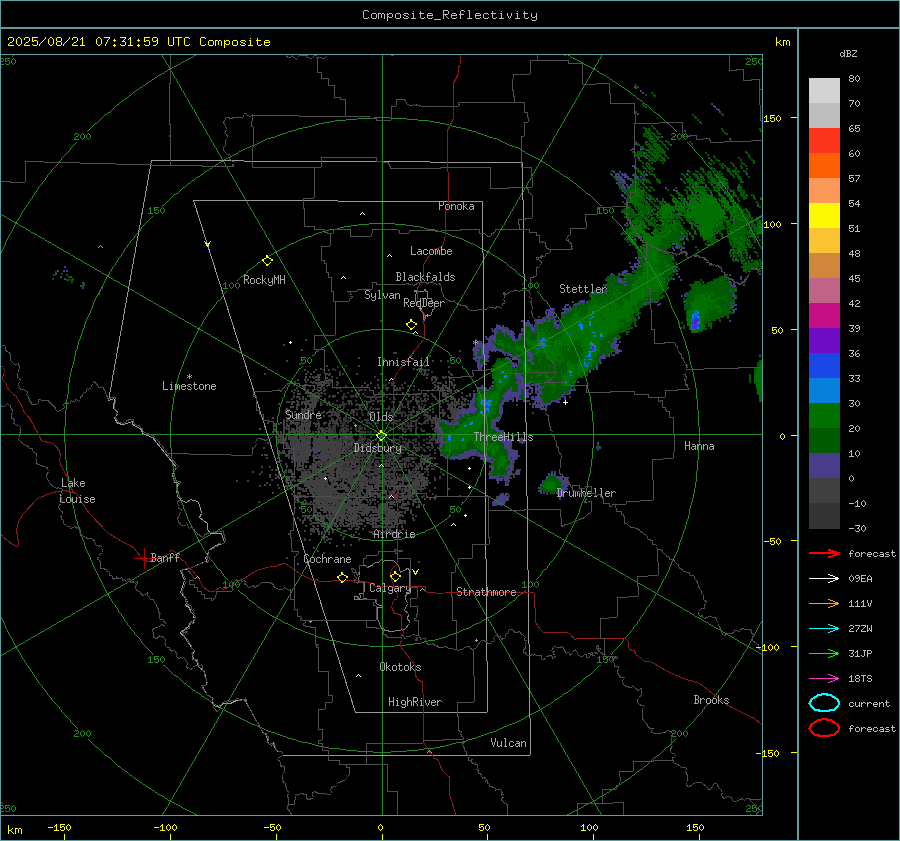Click the red forecast arrow in legend
This screenshot has height=841, width=900.
pyautogui.click(x=824, y=553)
